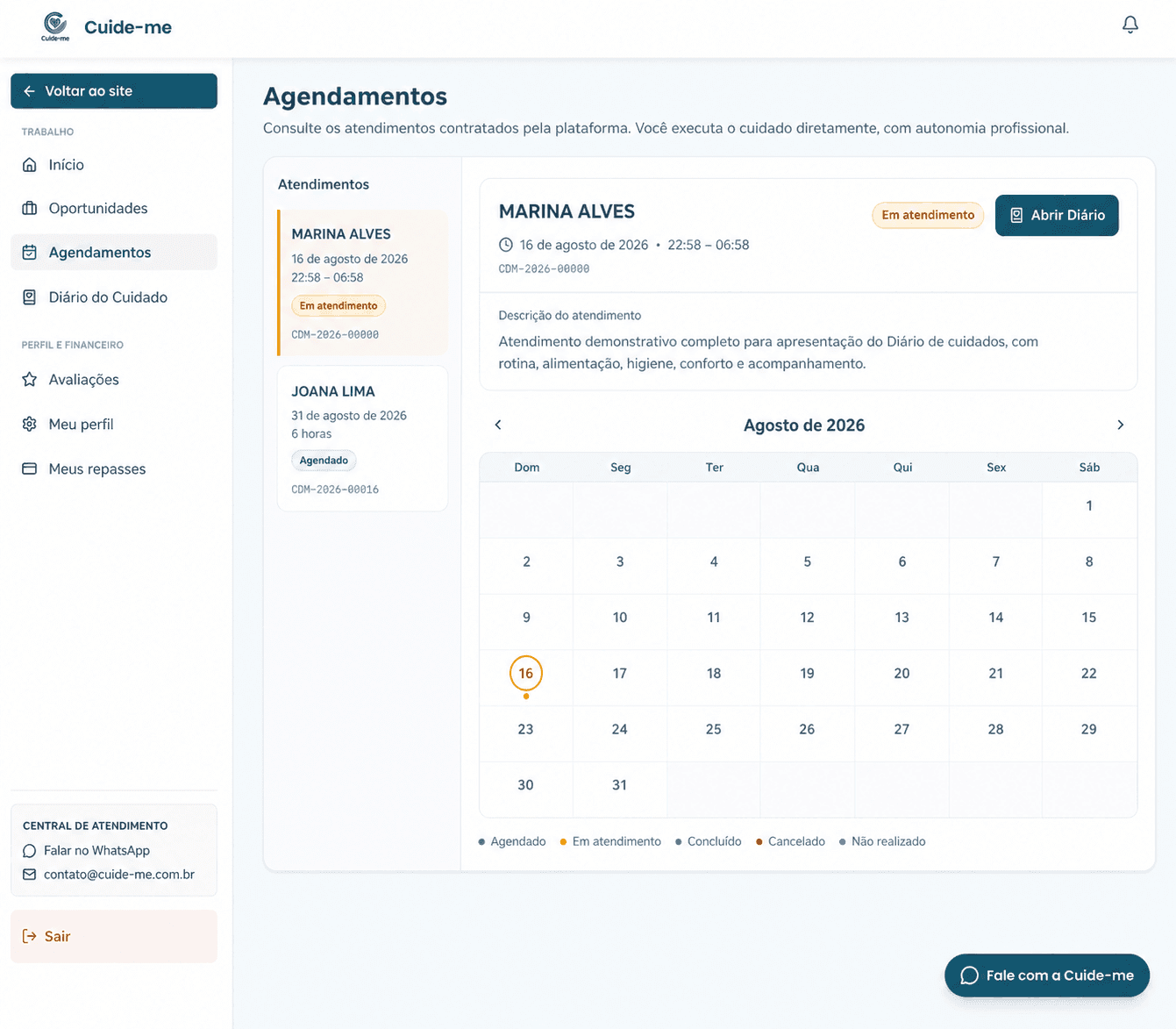This screenshot has width=1176, height=1029.
Task: Open the contato@cuide-me.com.br email link
Action: point(119,875)
